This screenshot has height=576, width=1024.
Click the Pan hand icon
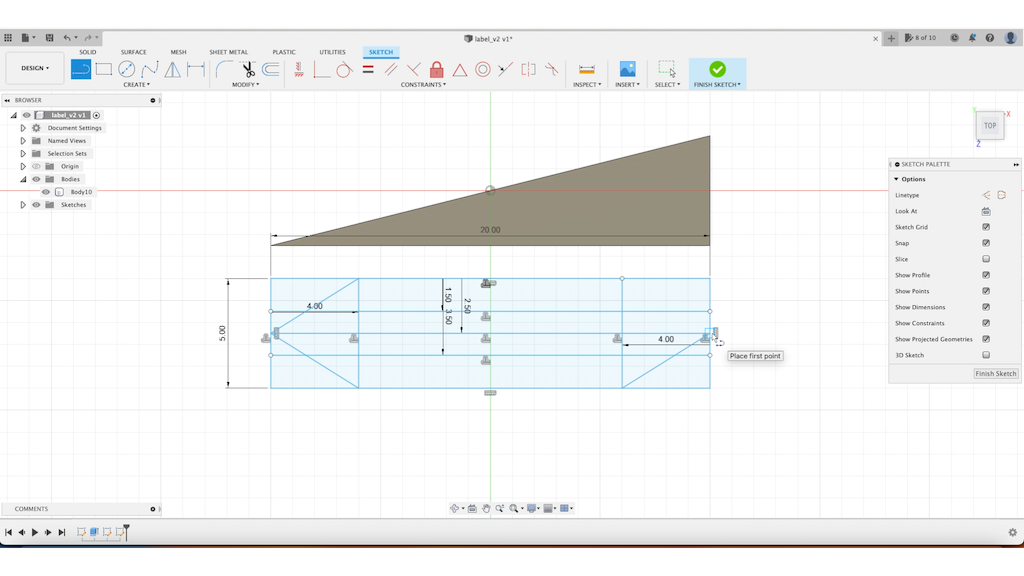point(486,508)
